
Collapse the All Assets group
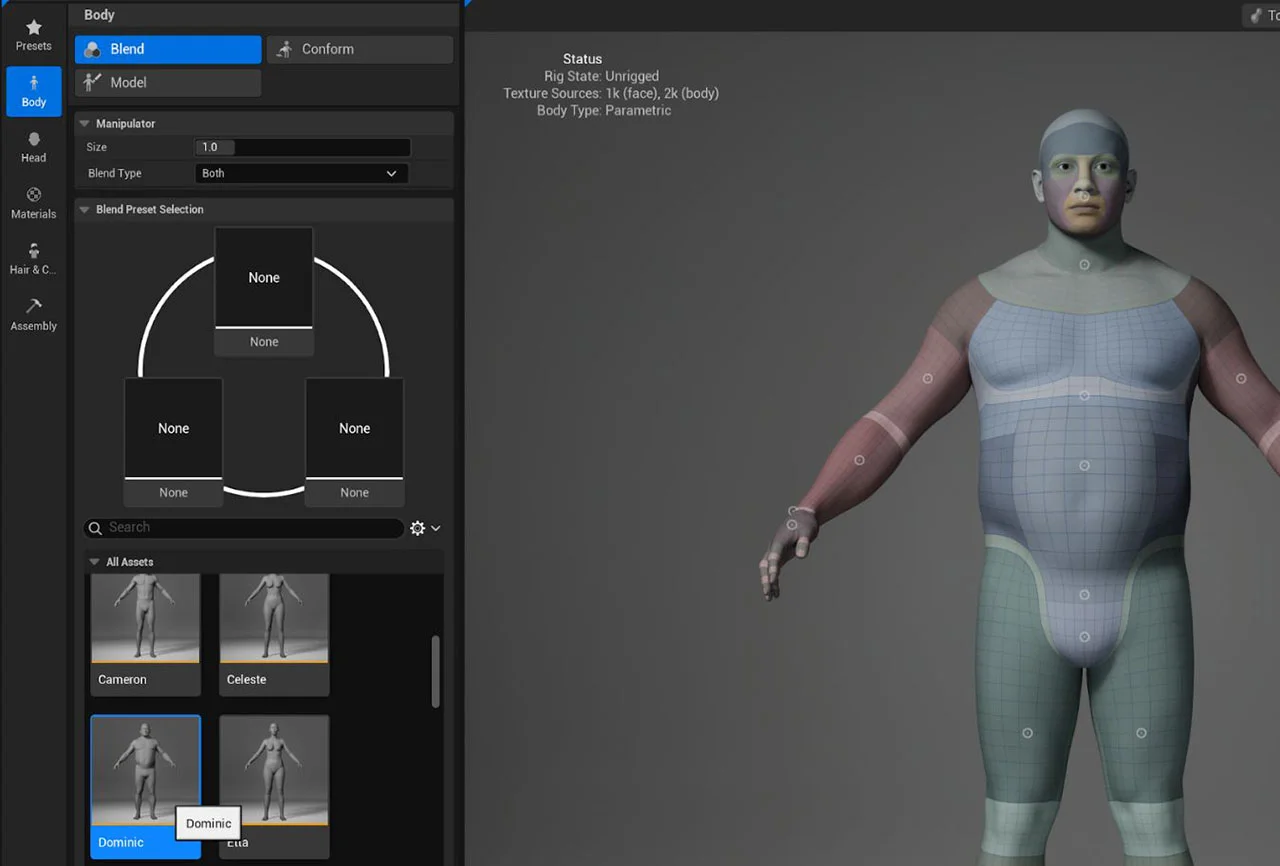[x=94, y=562]
